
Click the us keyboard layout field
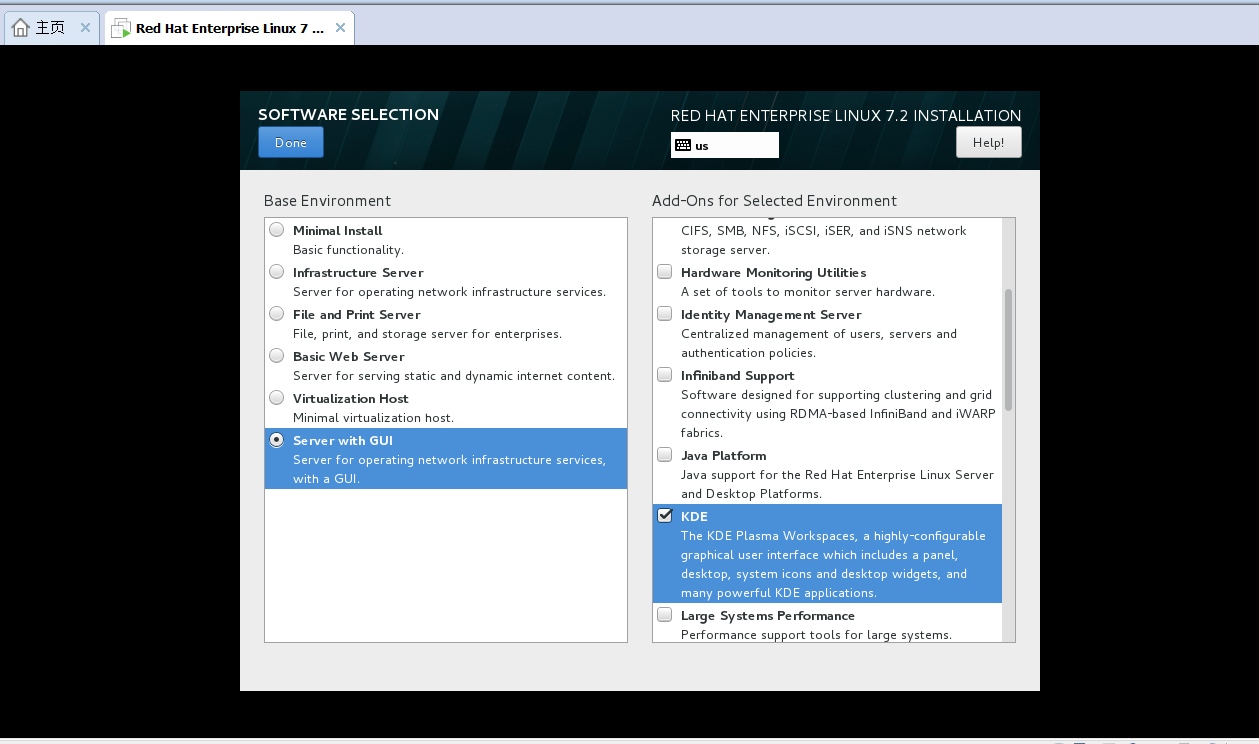pos(725,145)
